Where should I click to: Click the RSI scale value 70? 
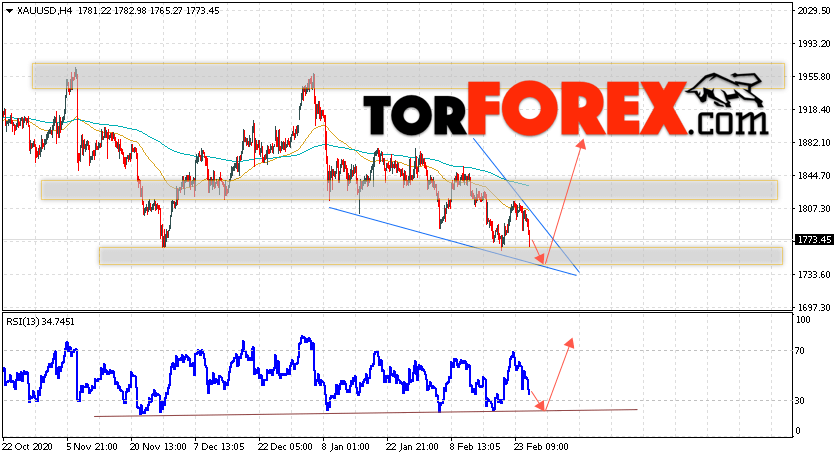(x=800, y=351)
